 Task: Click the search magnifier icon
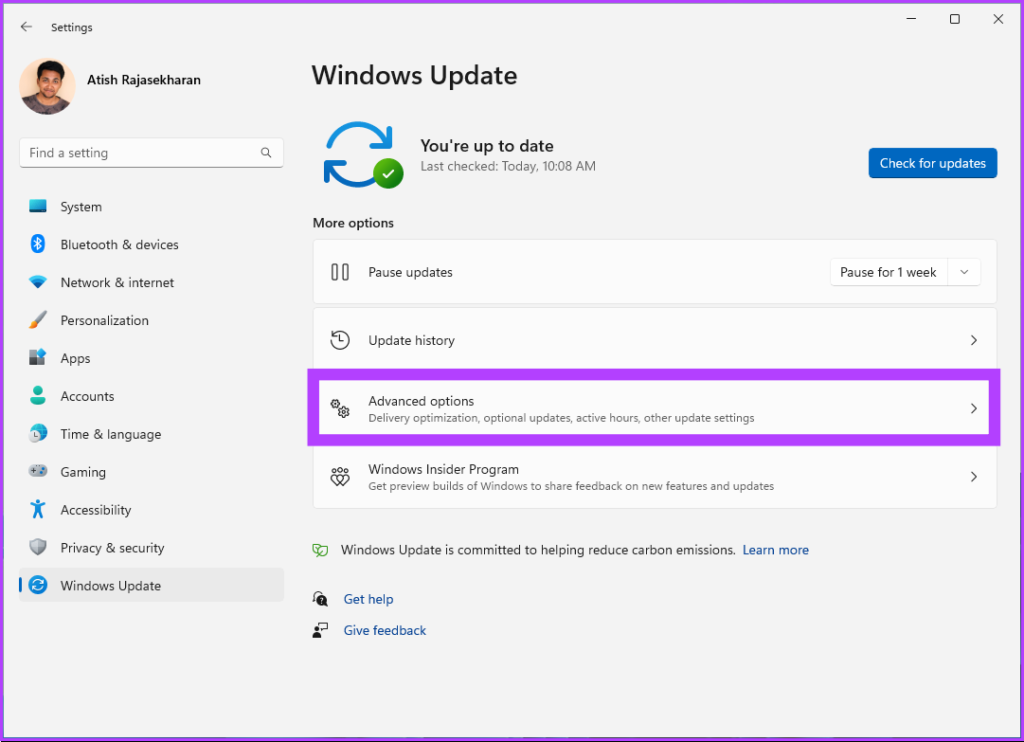pyautogui.click(x=266, y=153)
